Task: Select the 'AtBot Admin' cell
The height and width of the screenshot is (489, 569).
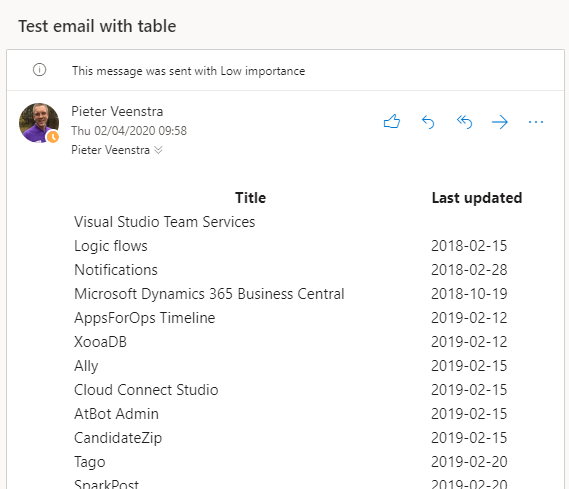Action: (x=116, y=414)
